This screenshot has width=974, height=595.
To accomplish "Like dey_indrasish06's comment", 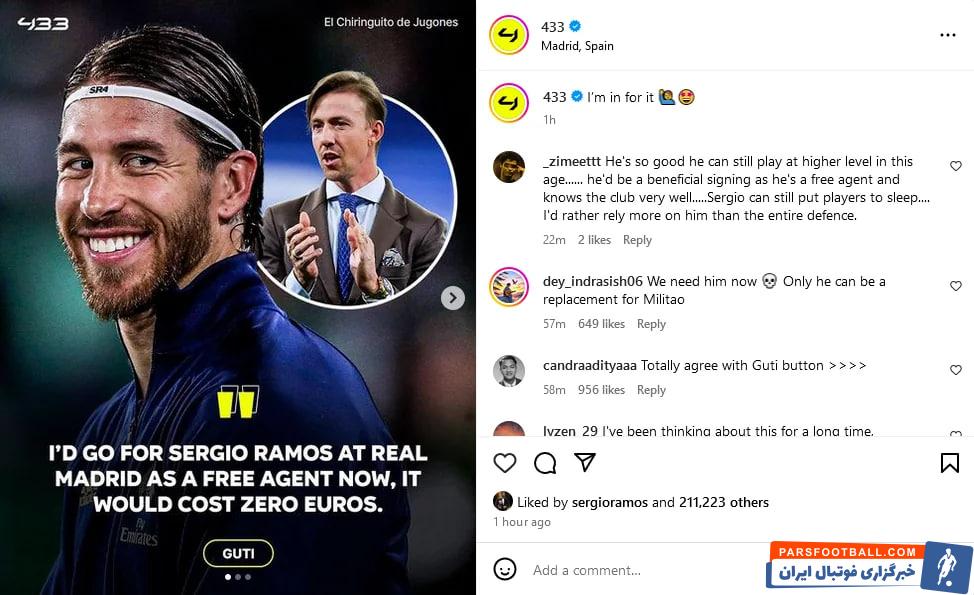I will click(x=955, y=286).
